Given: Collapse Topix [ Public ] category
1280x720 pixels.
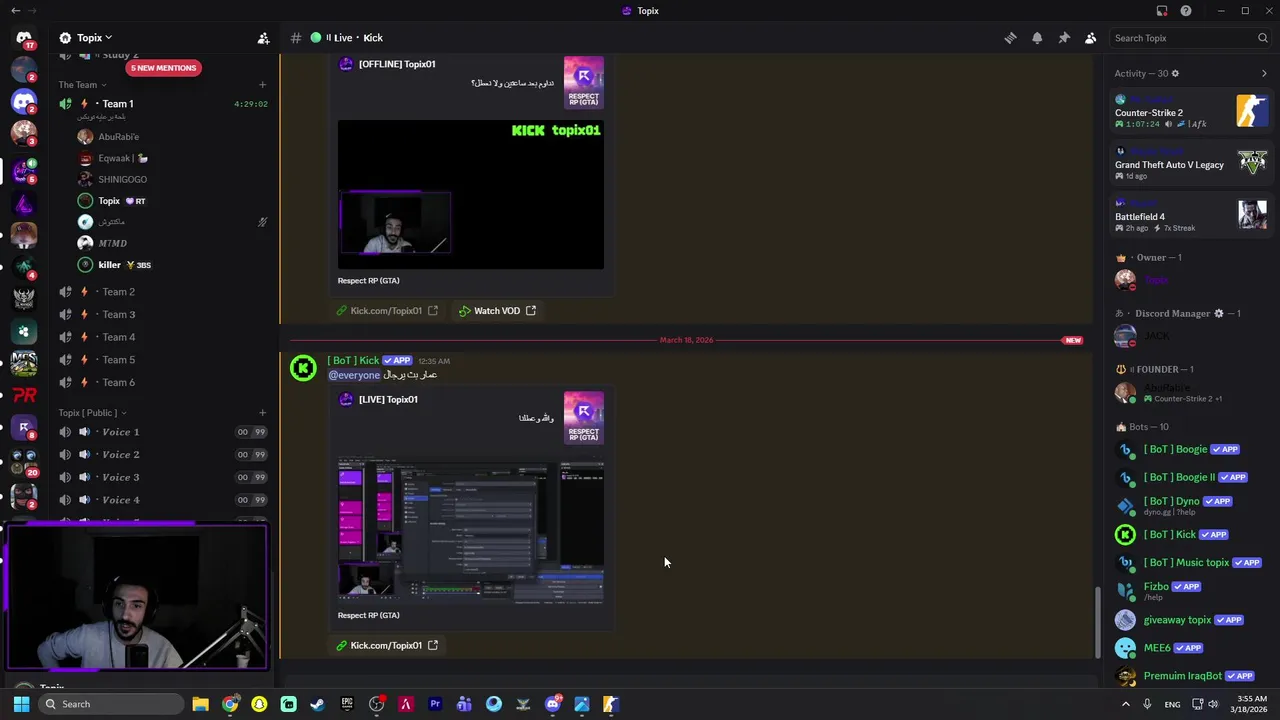Looking at the screenshot, I should 92,412.
